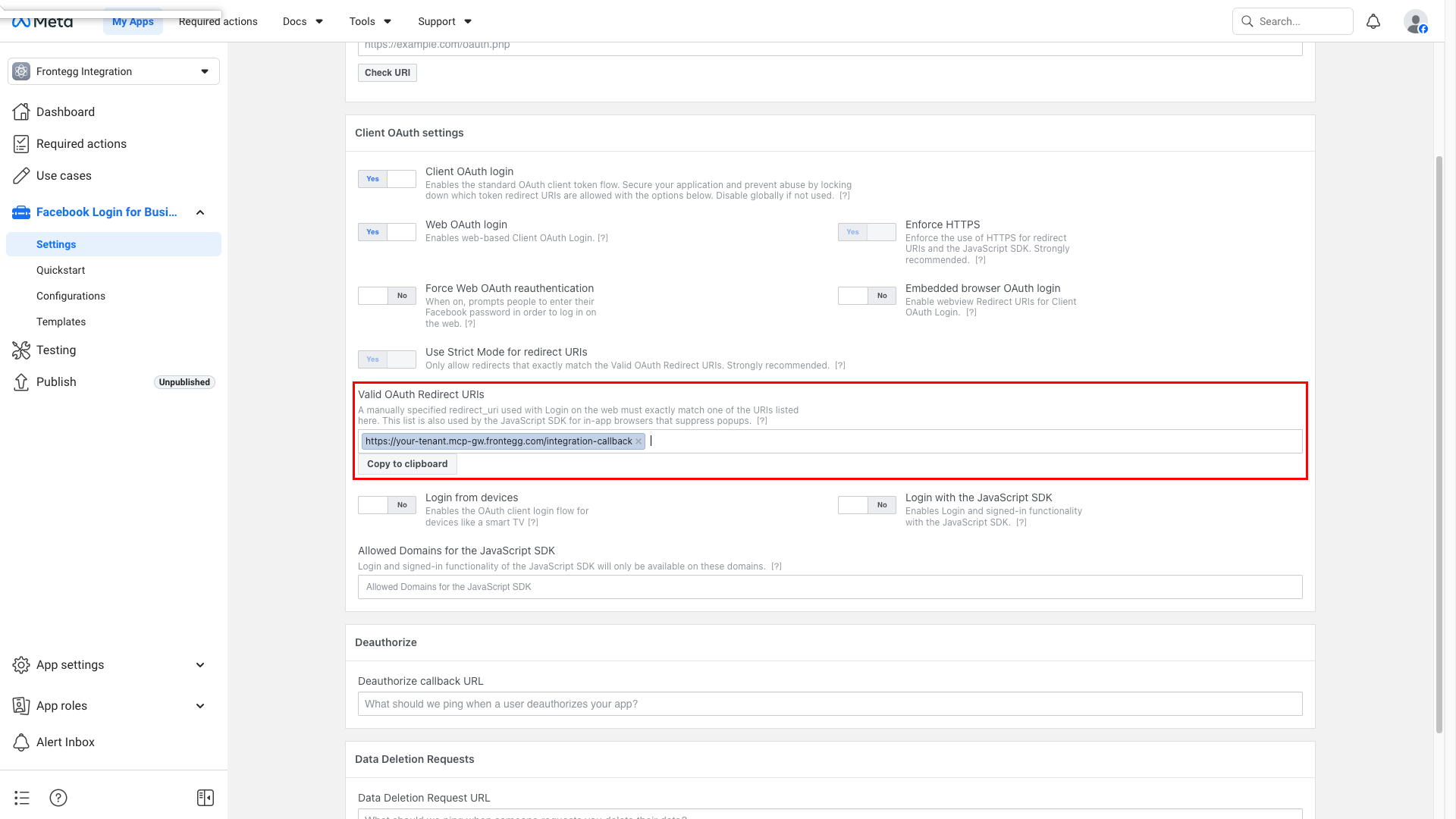This screenshot has height=819, width=1456.
Task: Click the Facebook Login for Business briefcase icon
Action: coord(21,212)
